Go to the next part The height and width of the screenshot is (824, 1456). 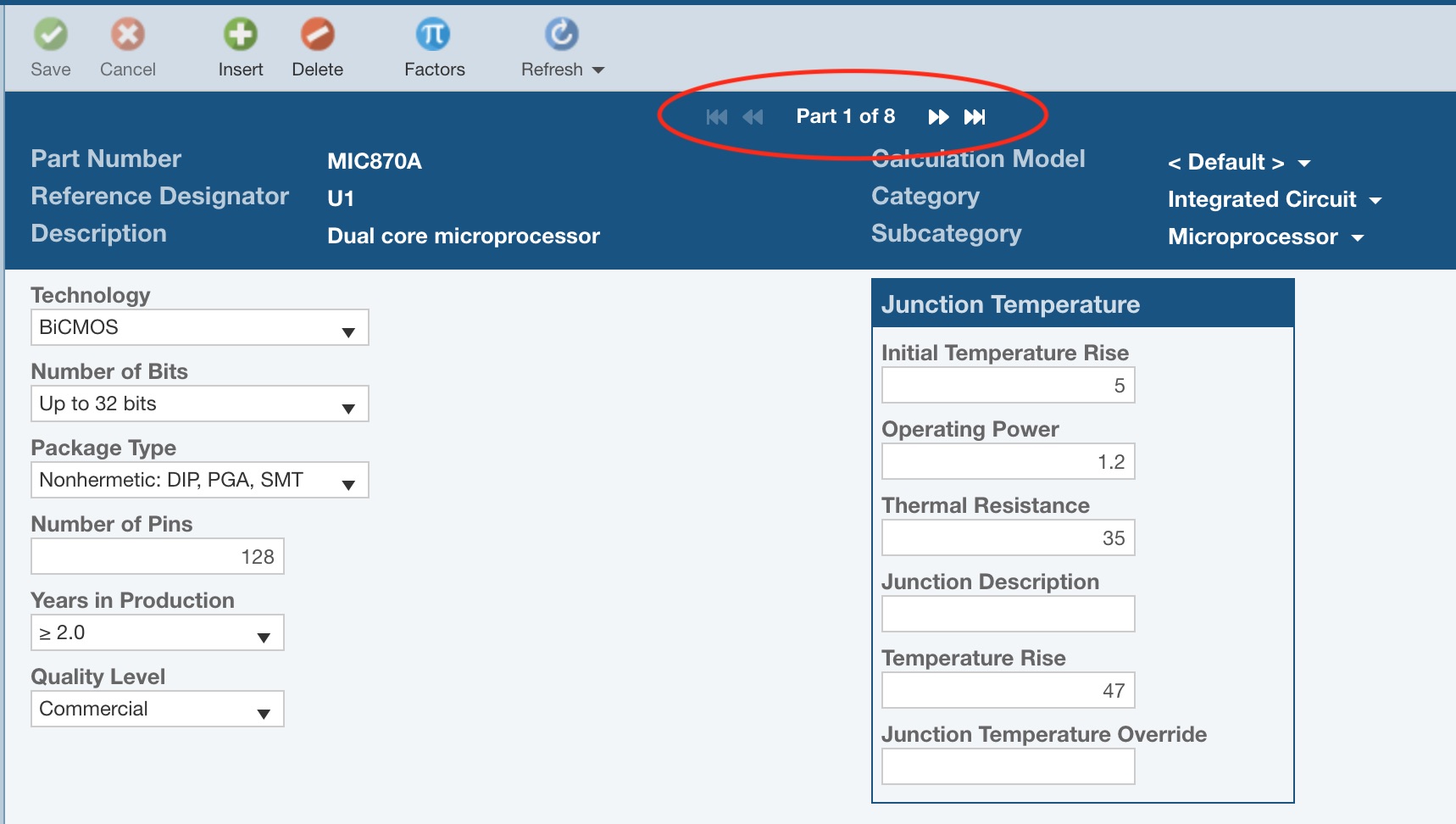pyautogui.click(x=938, y=117)
